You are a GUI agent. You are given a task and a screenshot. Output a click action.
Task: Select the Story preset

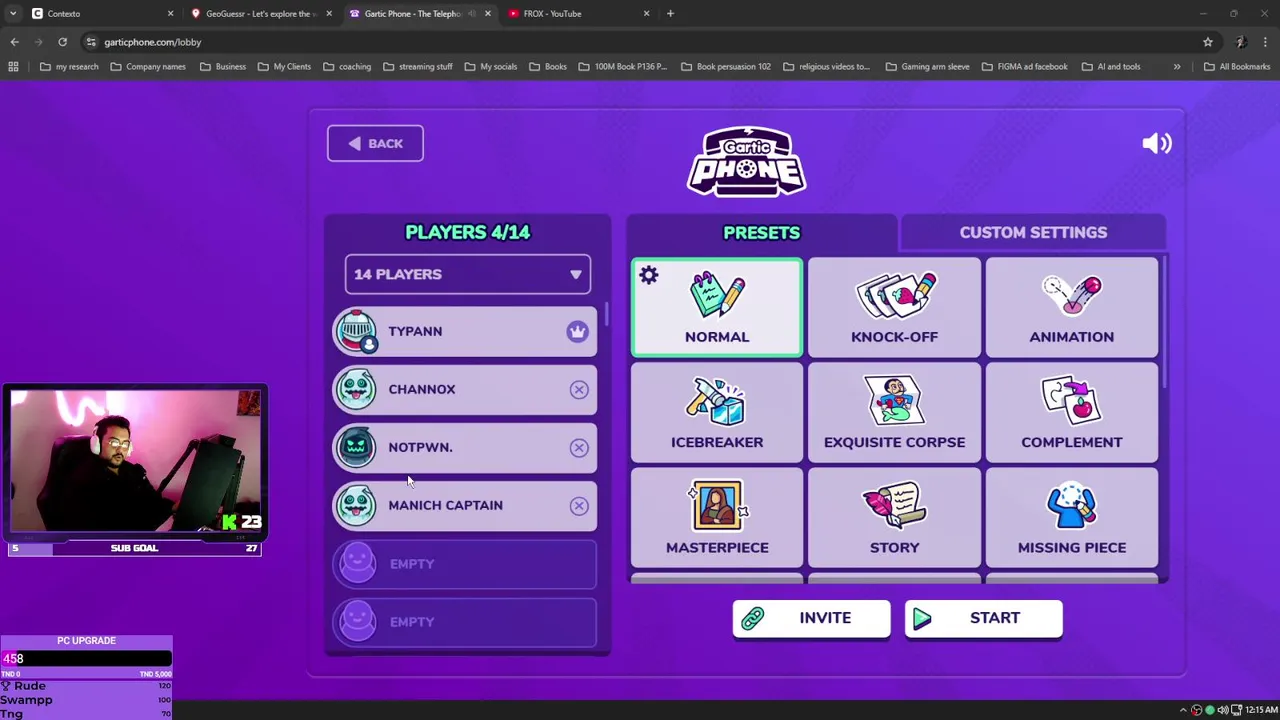pyautogui.click(x=894, y=518)
